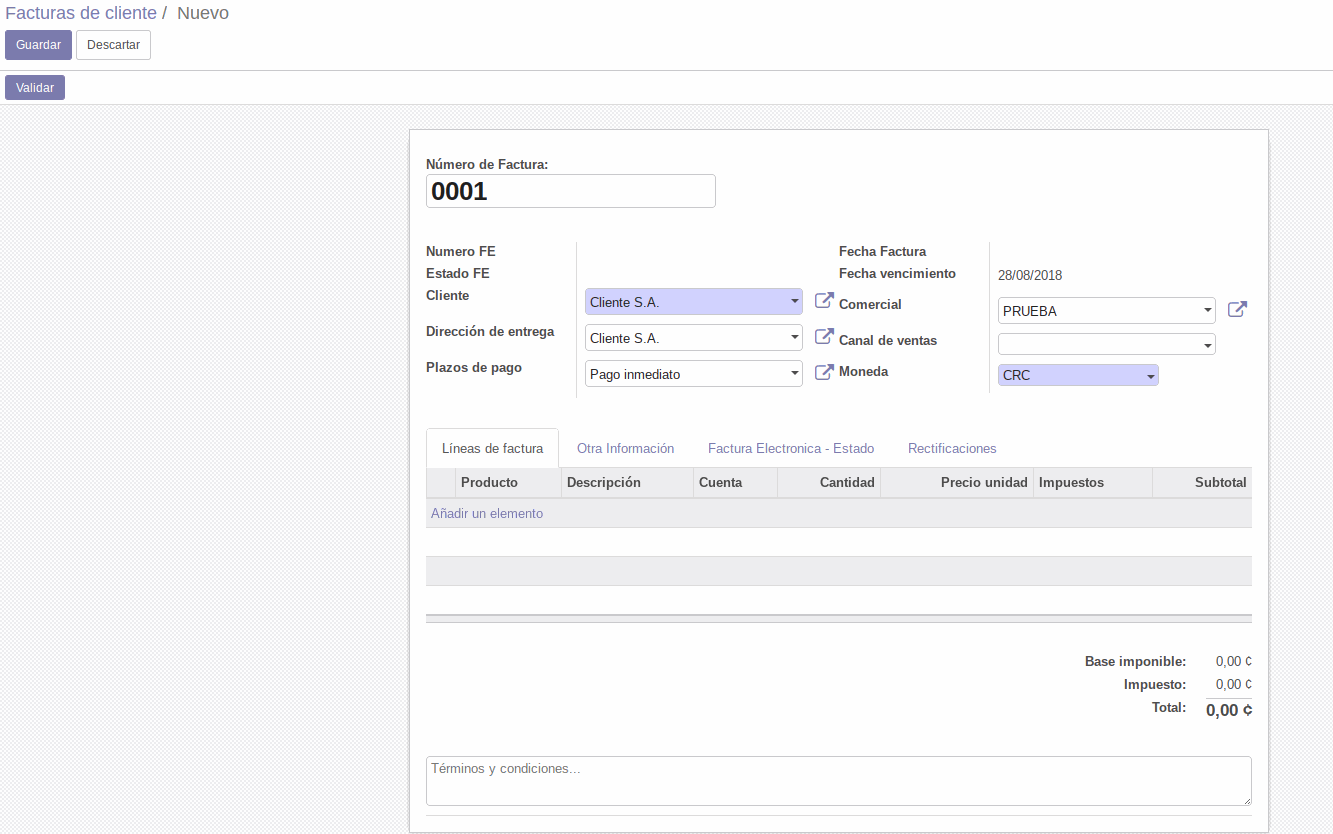
Task: Sort by Precio unidad column header
Action: click(x=957, y=482)
